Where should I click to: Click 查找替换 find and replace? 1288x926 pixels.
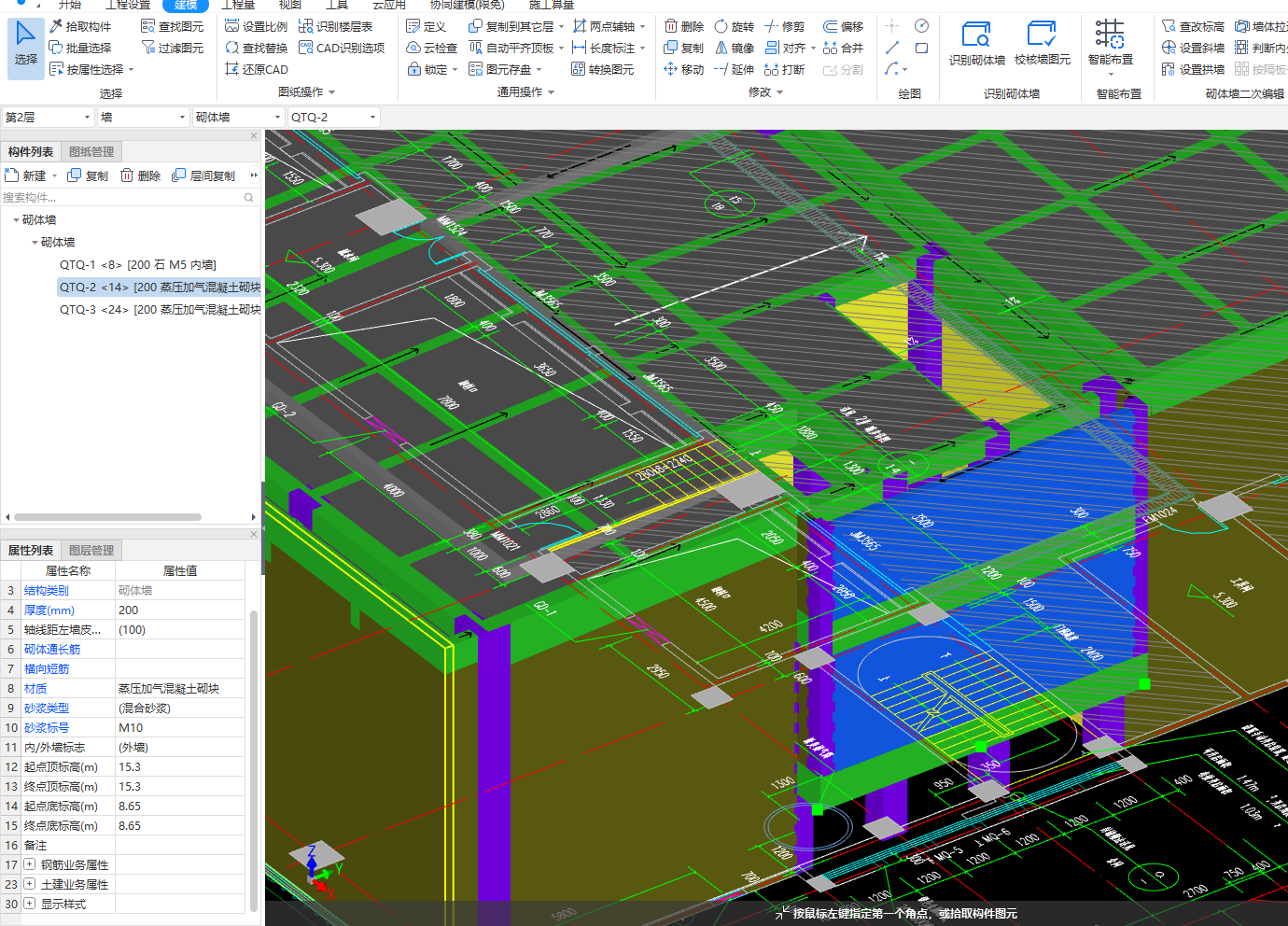(256, 48)
